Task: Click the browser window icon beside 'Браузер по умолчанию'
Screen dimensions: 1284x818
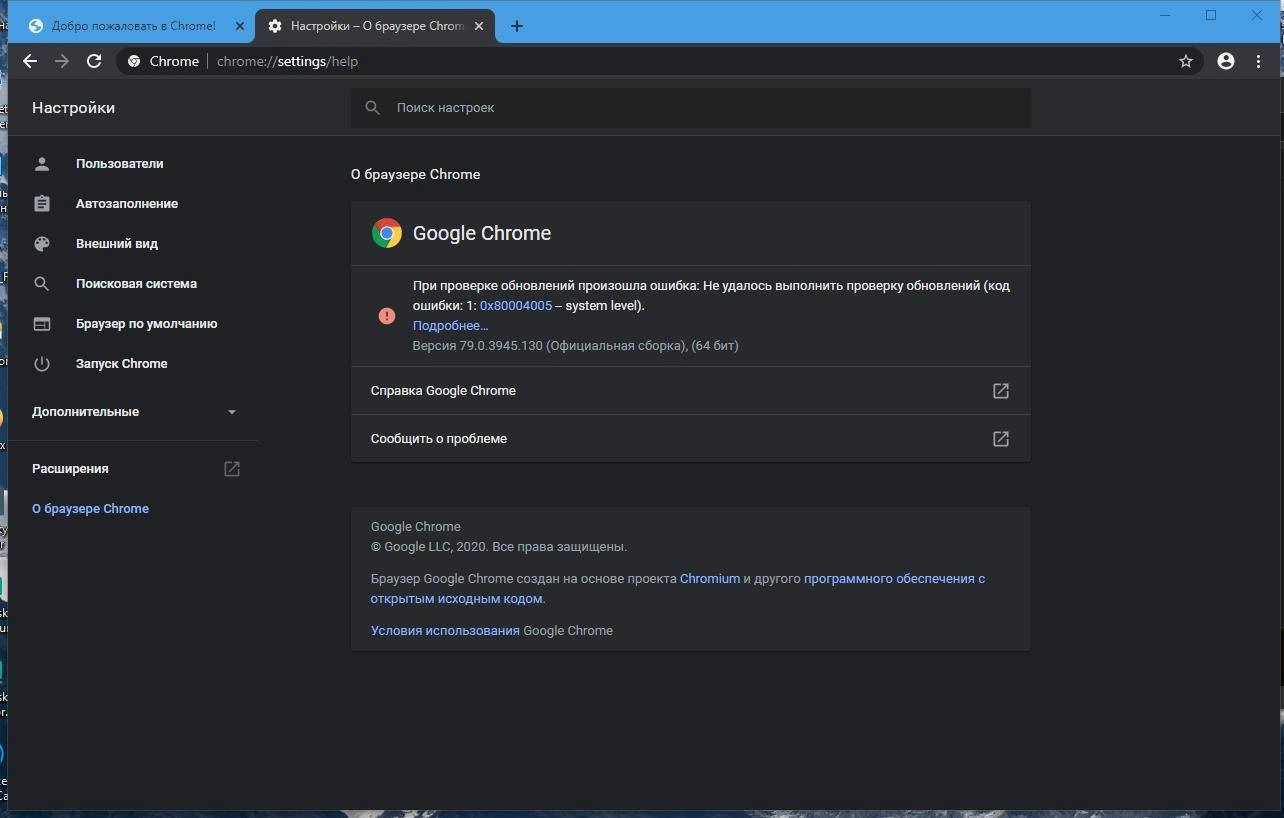Action: point(42,323)
